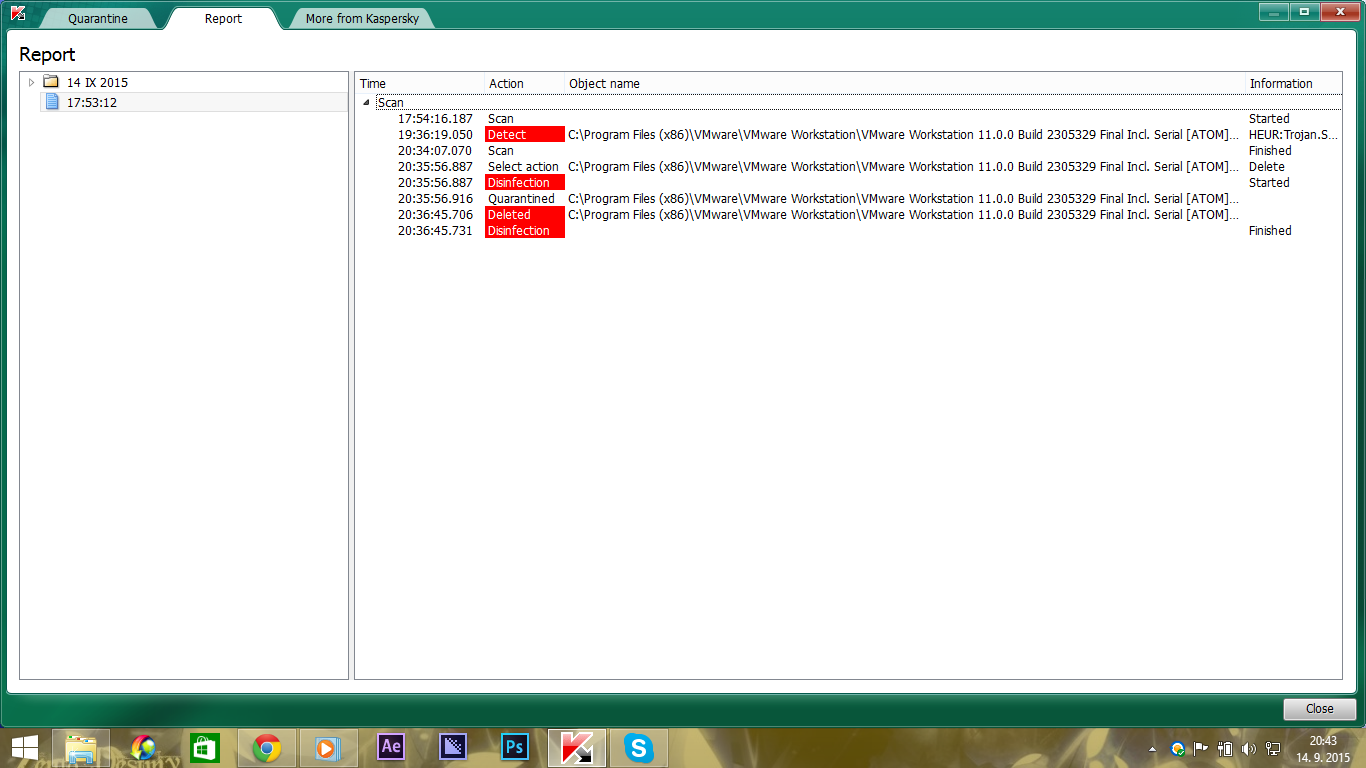Image resolution: width=1366 pixels, height=768 pixels.
Task: Click the red Detect action cell
Action: [525, 135]
